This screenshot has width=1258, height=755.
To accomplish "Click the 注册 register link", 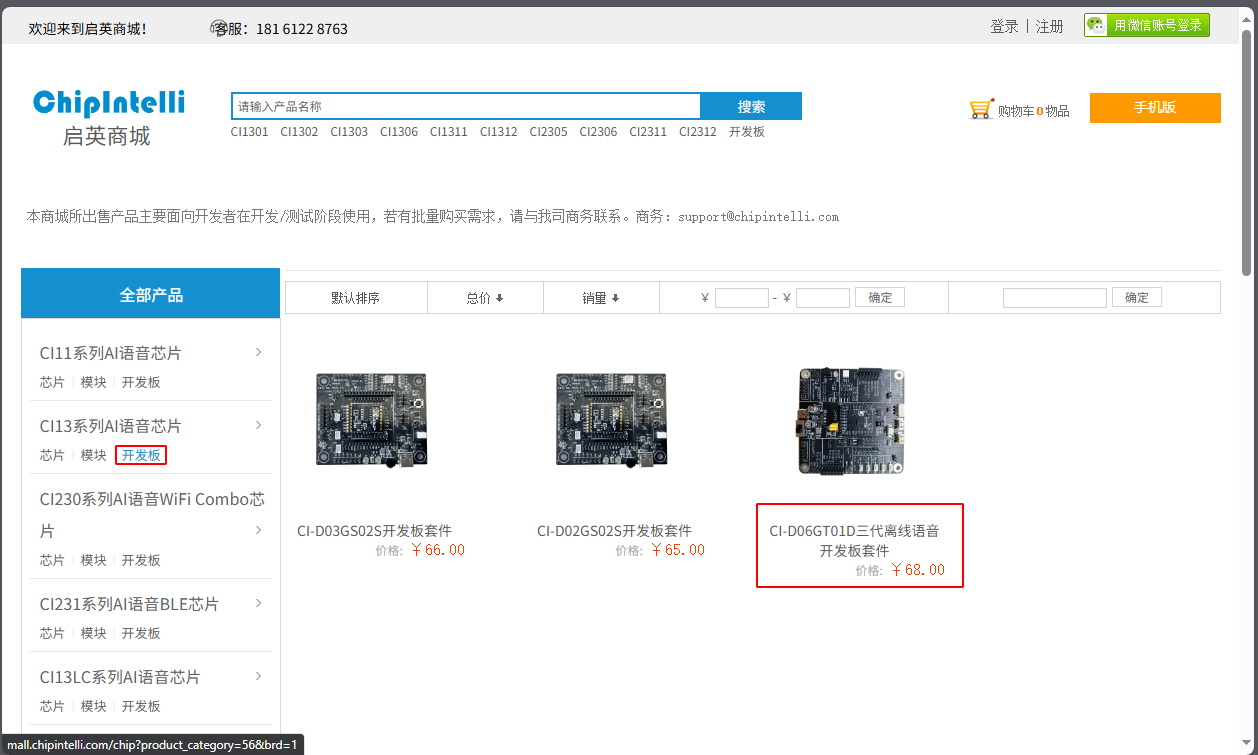I will [x=1050, y=27].
